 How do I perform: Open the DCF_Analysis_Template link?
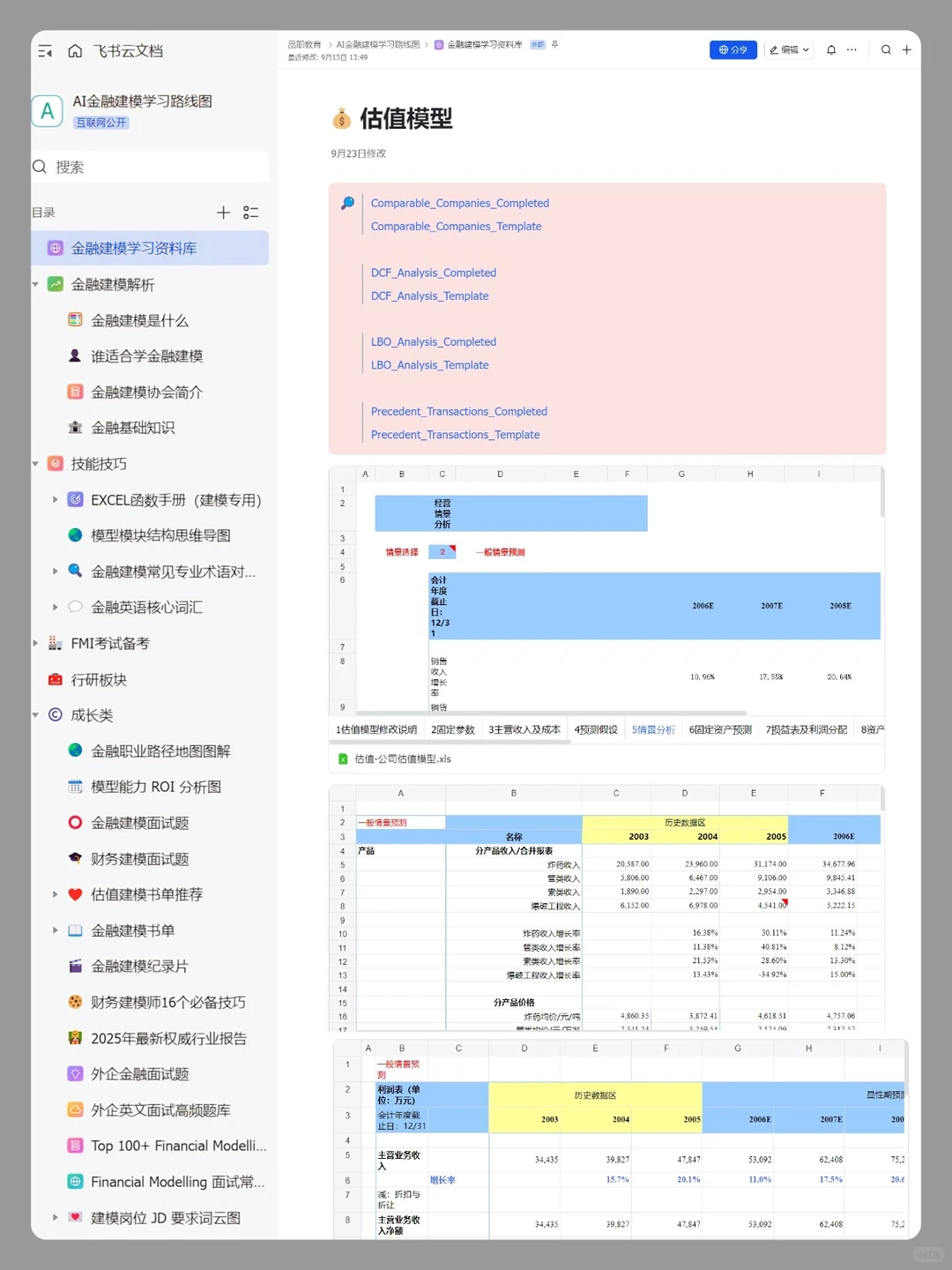point(429,296)
